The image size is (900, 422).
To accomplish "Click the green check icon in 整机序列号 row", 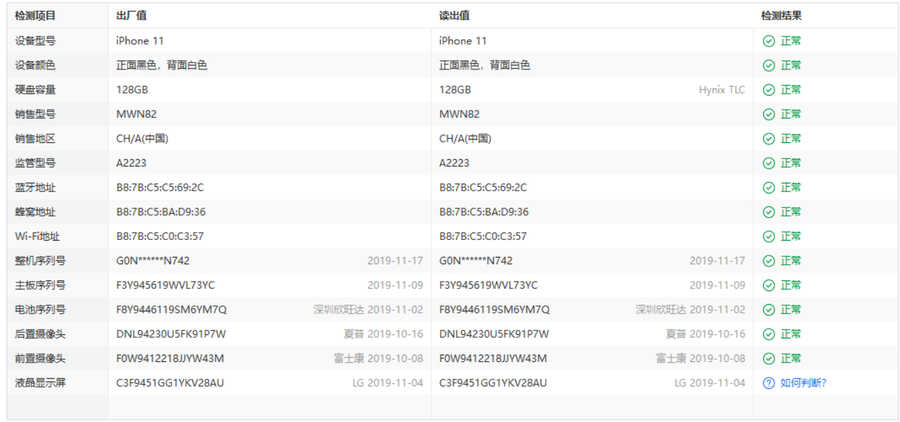I will coord(769,261).
